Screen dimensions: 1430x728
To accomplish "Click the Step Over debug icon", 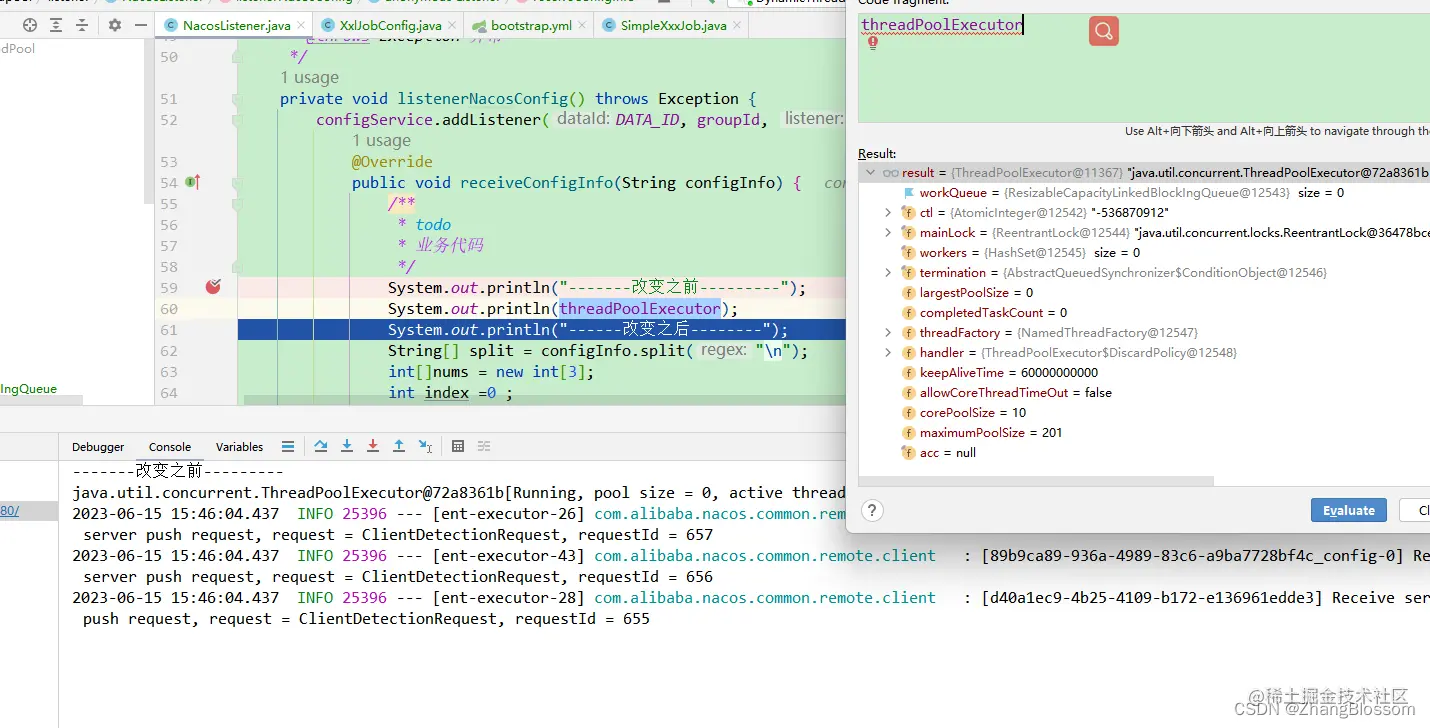I will point(321,446).
